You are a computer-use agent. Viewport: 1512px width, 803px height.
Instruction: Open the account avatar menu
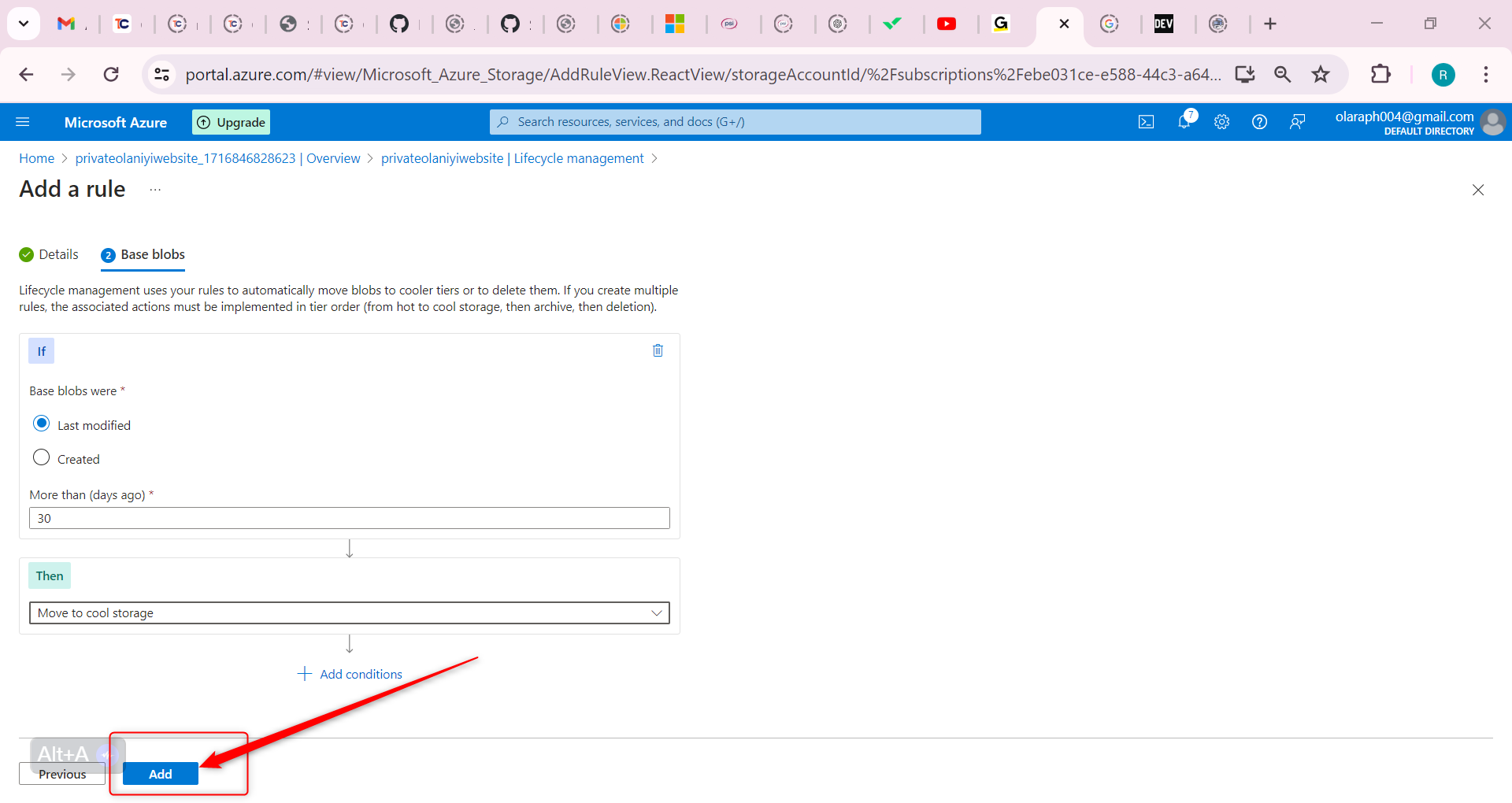[1492, 122]
